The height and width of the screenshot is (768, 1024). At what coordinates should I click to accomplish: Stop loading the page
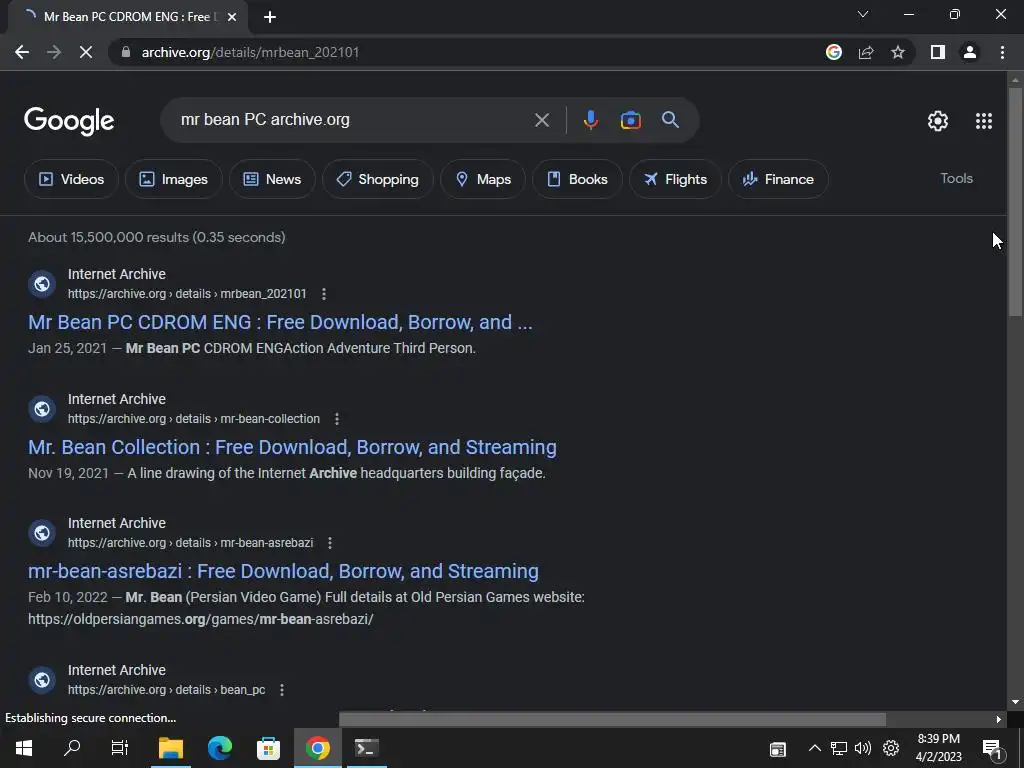(x=86, y=52)
